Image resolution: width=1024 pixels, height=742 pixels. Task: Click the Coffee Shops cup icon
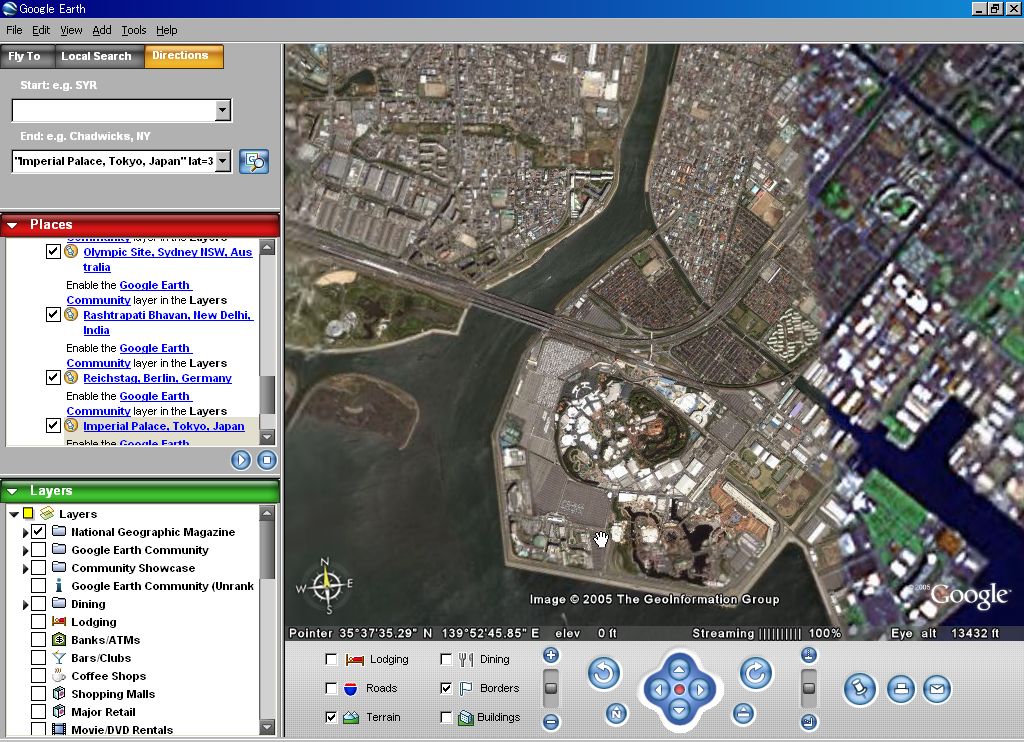59,675
